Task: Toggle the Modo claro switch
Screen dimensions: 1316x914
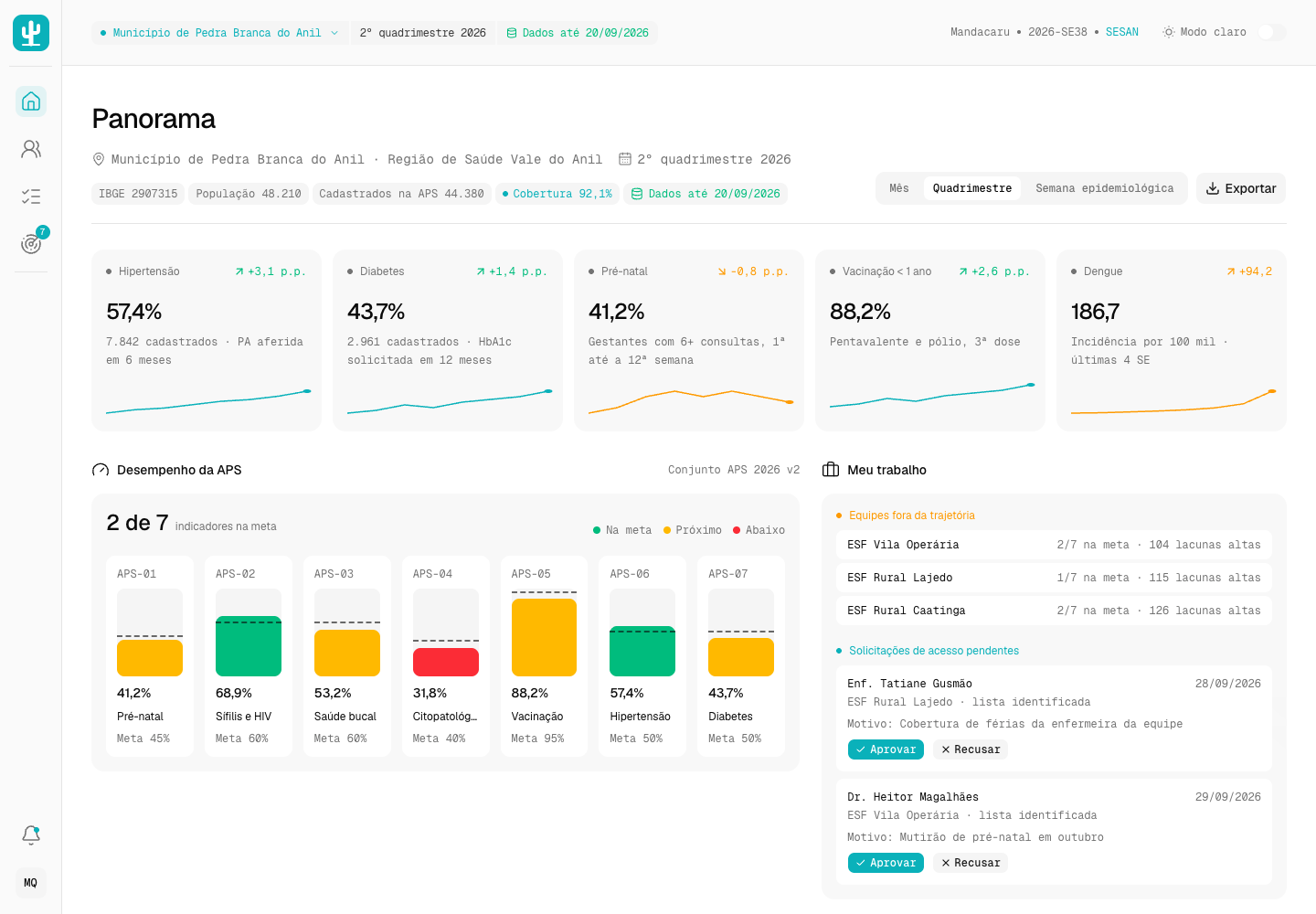Action: point(1271,32)
